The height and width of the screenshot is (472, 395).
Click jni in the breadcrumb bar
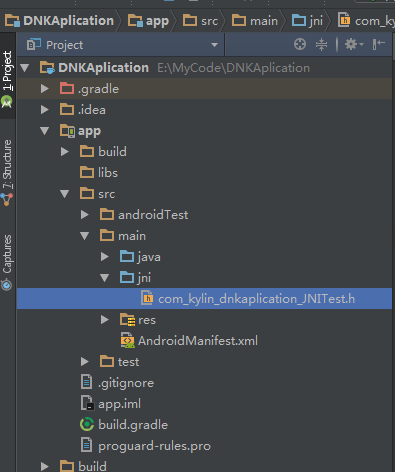click(307, 21)
